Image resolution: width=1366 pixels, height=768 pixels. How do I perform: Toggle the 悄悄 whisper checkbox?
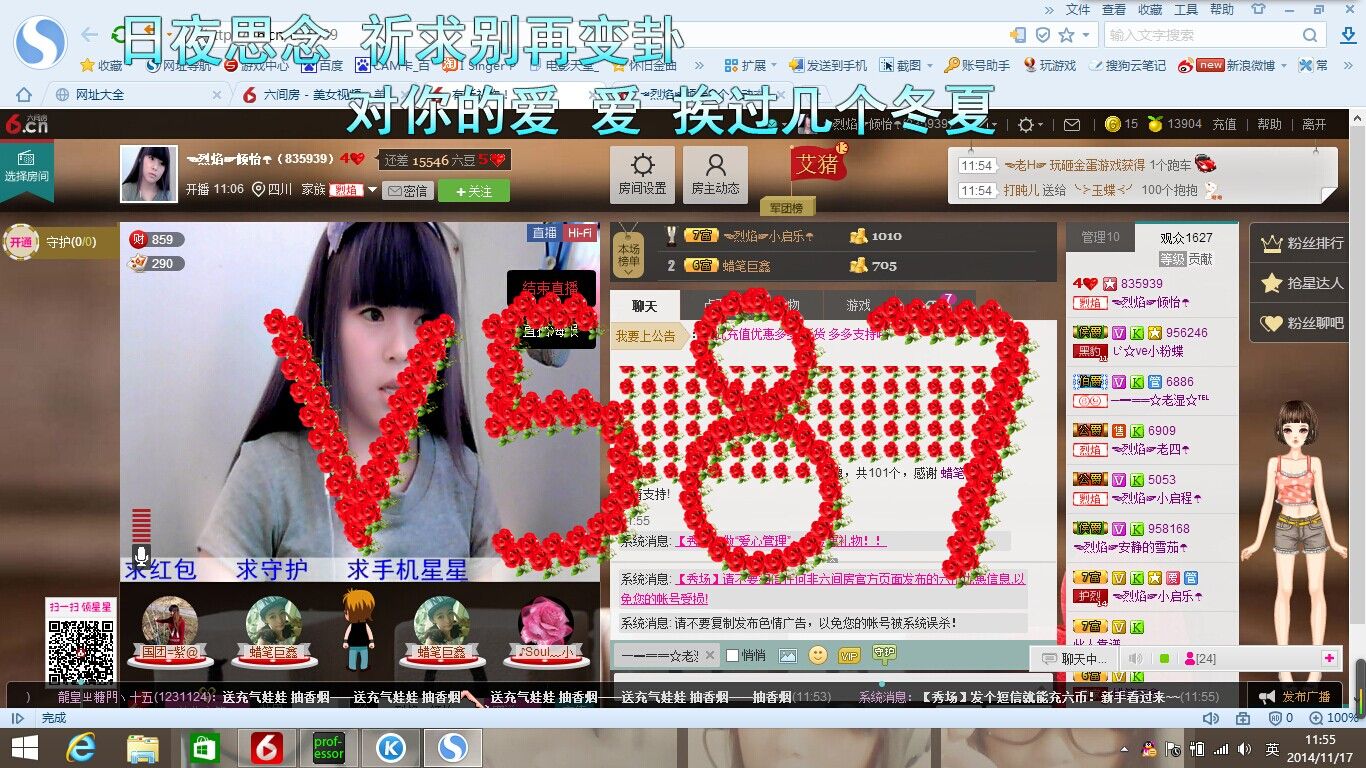coord(732,656)
